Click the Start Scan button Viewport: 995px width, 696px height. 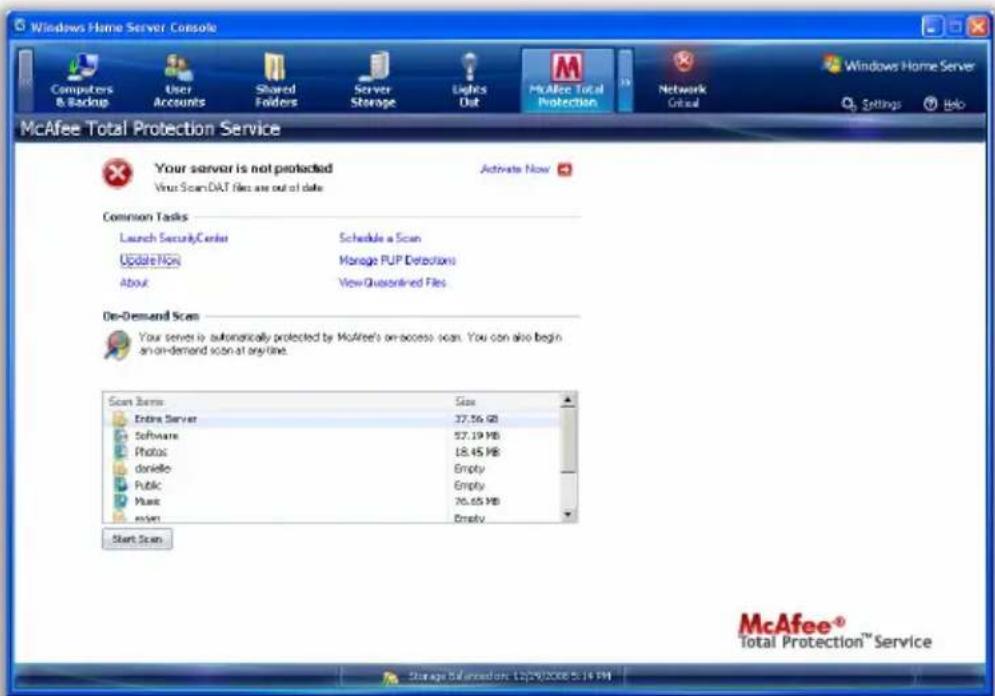[137, 539]
